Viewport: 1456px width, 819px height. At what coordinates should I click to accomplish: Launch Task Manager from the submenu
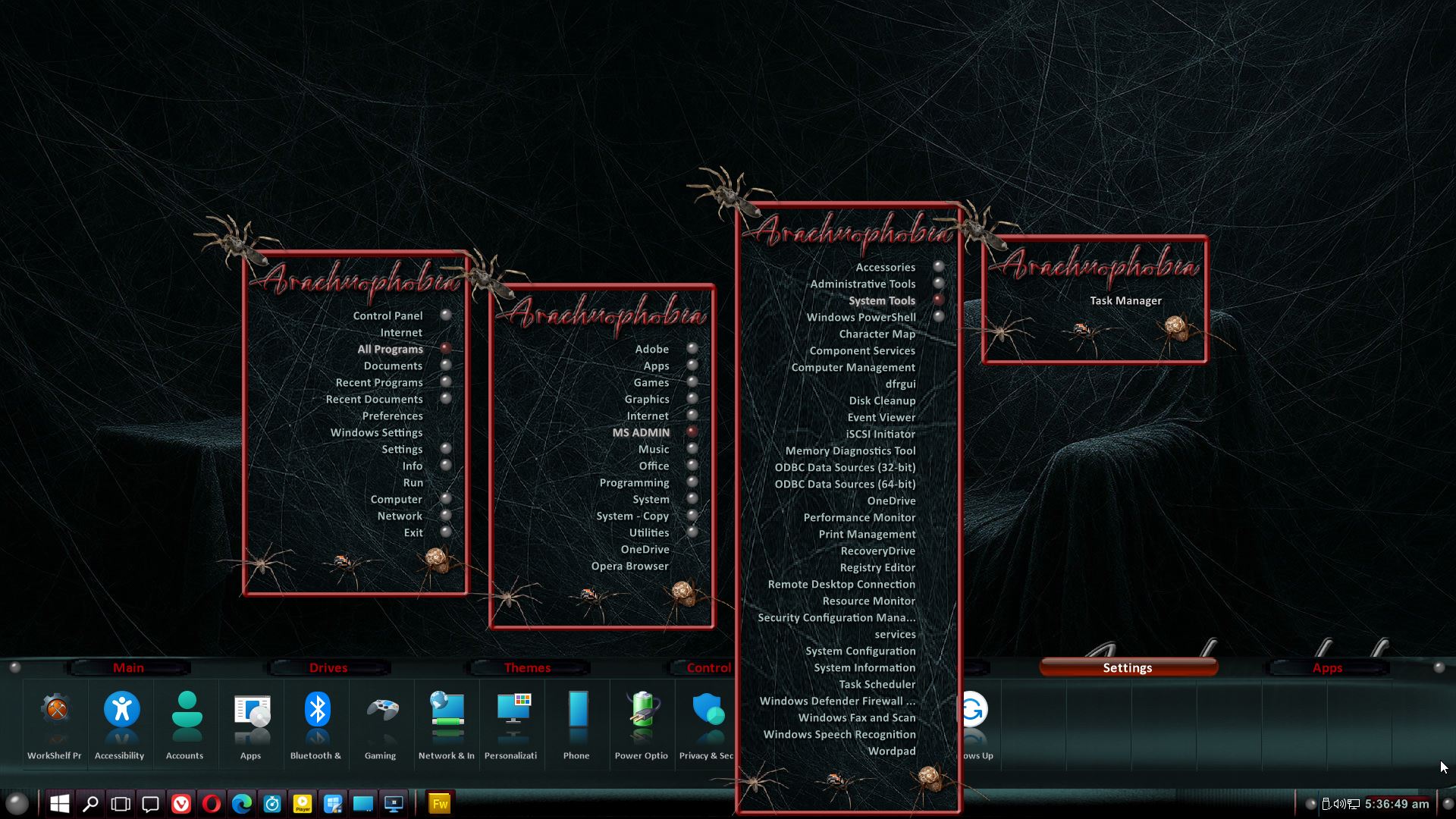[1125, 300]
